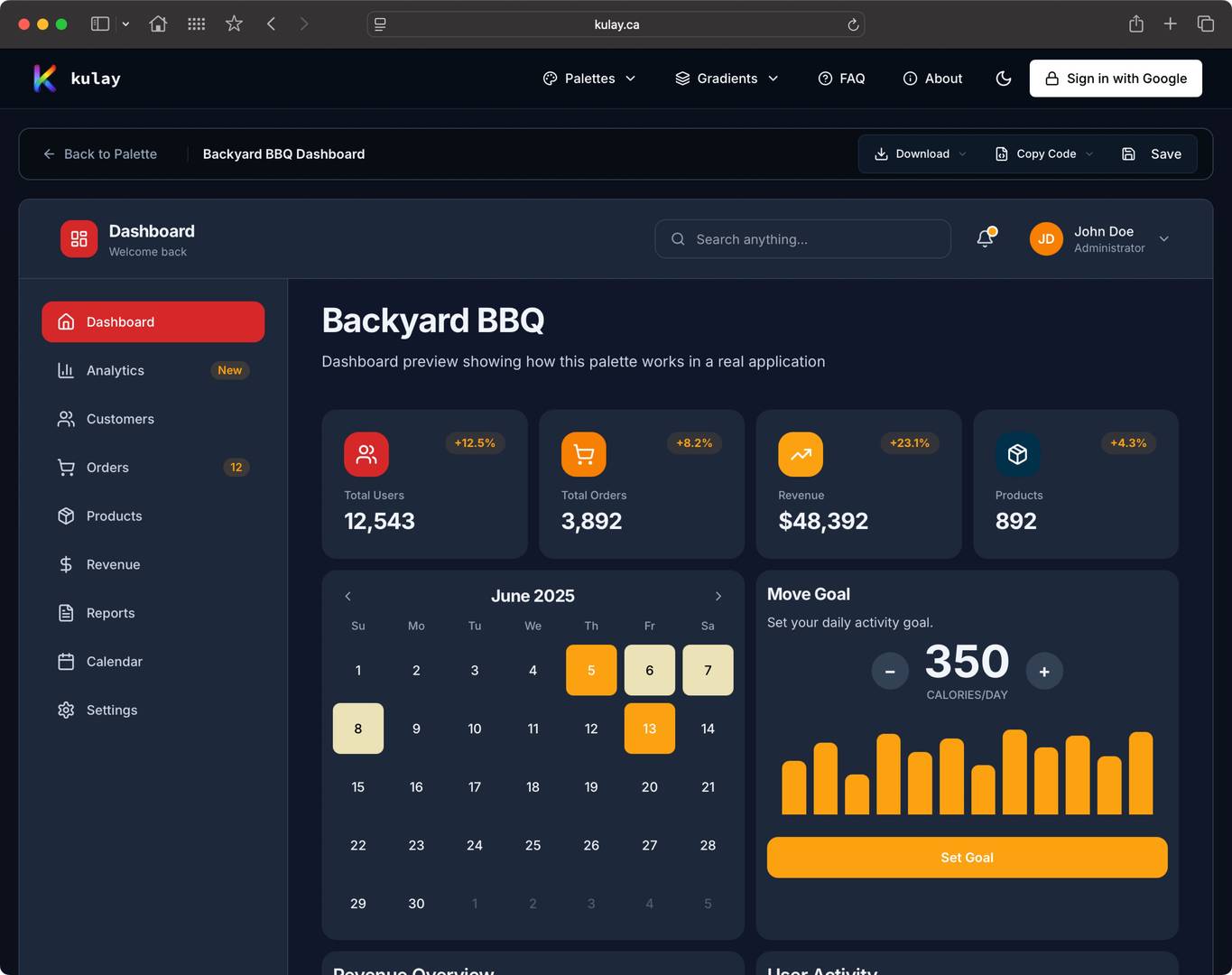
Task: Expand the Copy Code options
Action: pos(1044,154)
